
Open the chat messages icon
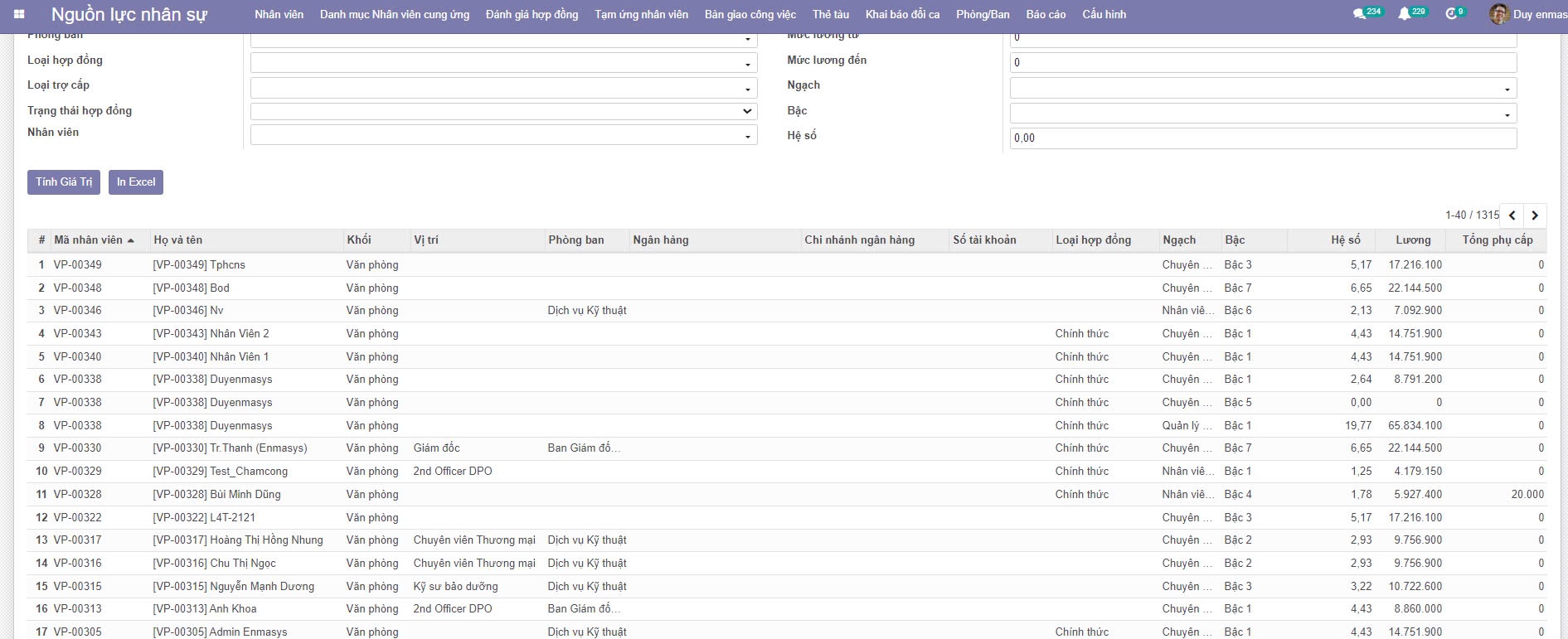[x=1358, y=14]
